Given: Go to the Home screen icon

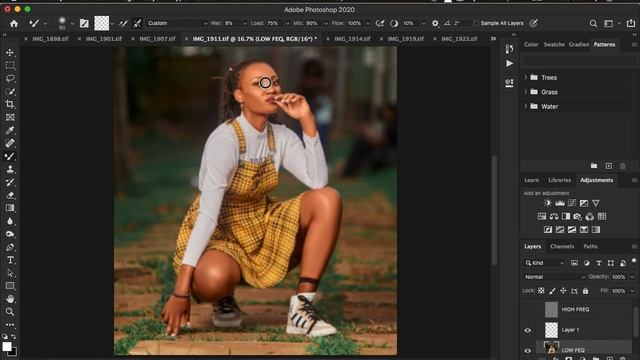Looking at the screenshot, I should coord(14,24).
